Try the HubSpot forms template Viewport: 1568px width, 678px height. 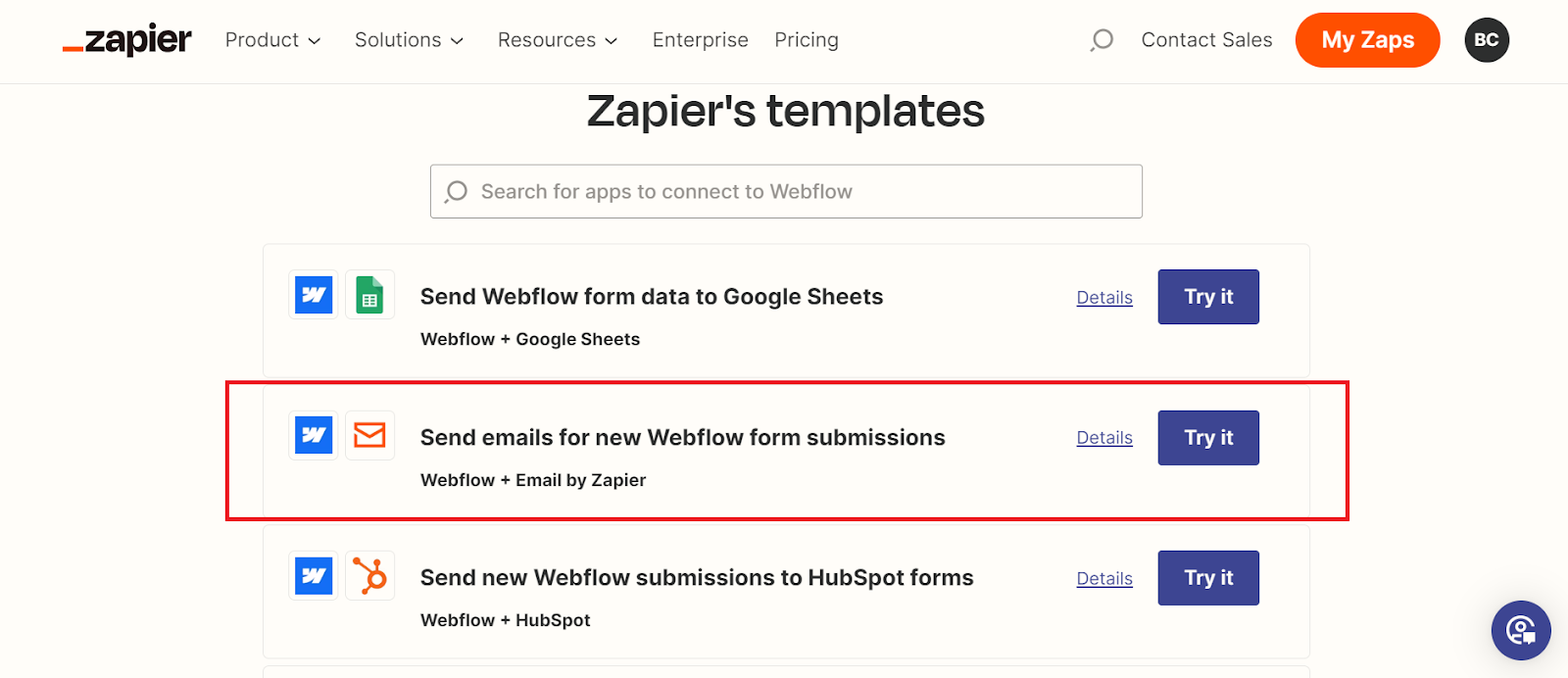point(1208,578)
